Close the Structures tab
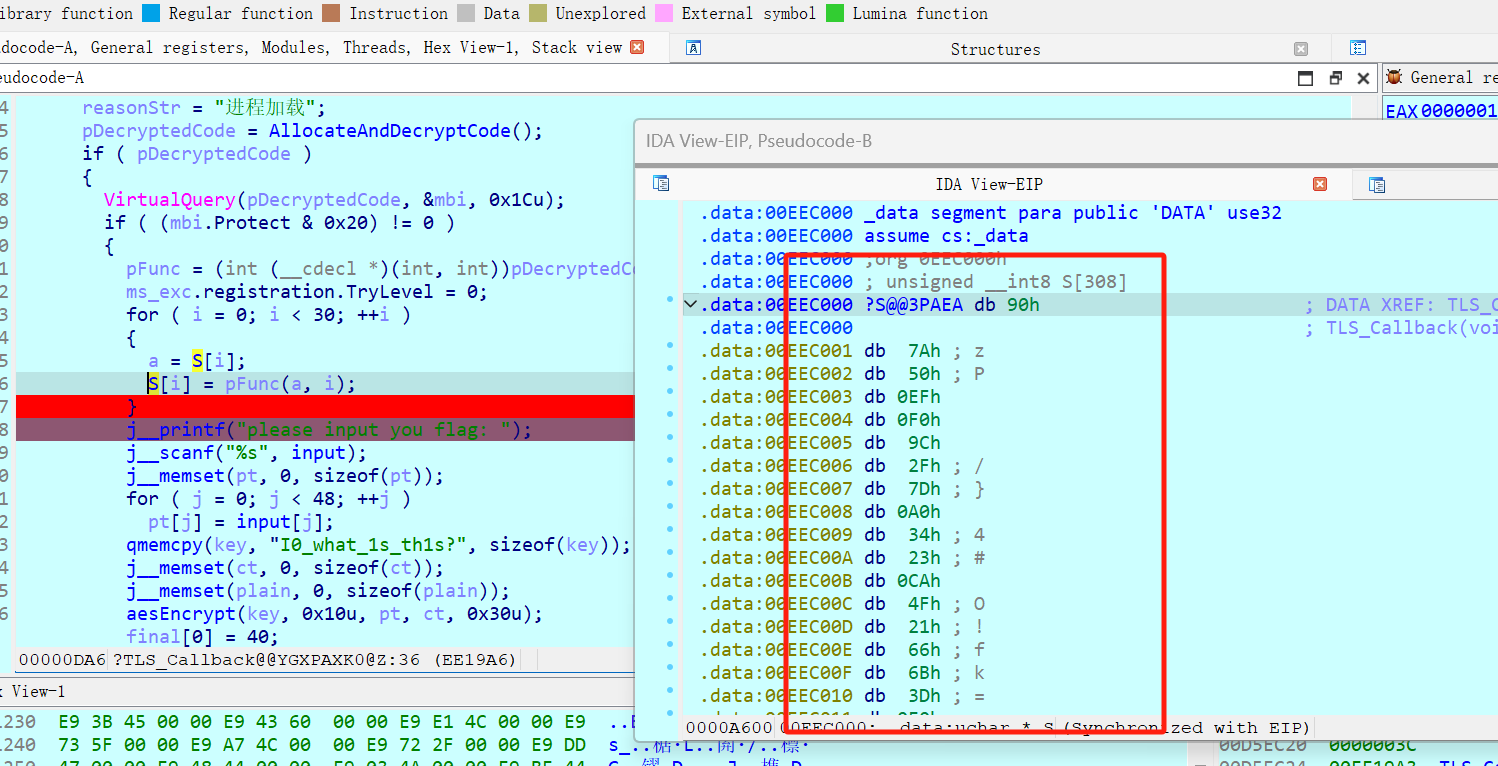The height and width of the screenshot is (766, 1498). [x=1301, y=48]
